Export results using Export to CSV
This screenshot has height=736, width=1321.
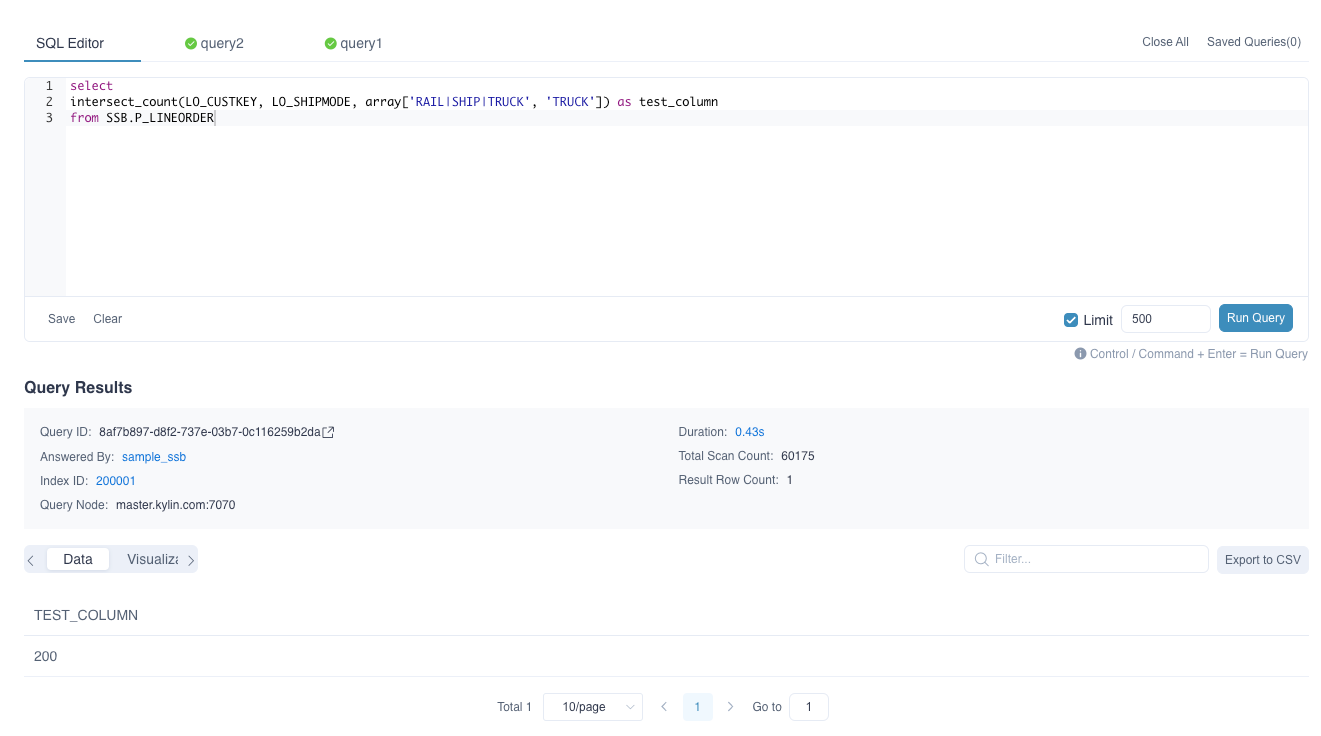click(1262, 560)
